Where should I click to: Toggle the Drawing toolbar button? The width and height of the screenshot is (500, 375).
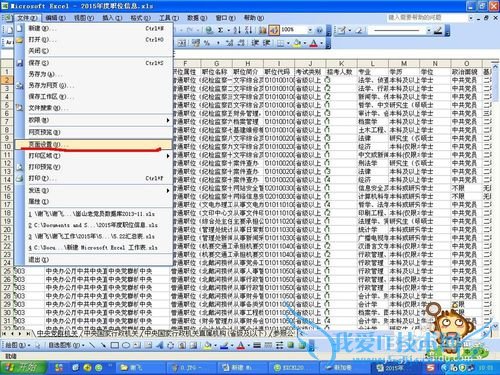(274, 30)
